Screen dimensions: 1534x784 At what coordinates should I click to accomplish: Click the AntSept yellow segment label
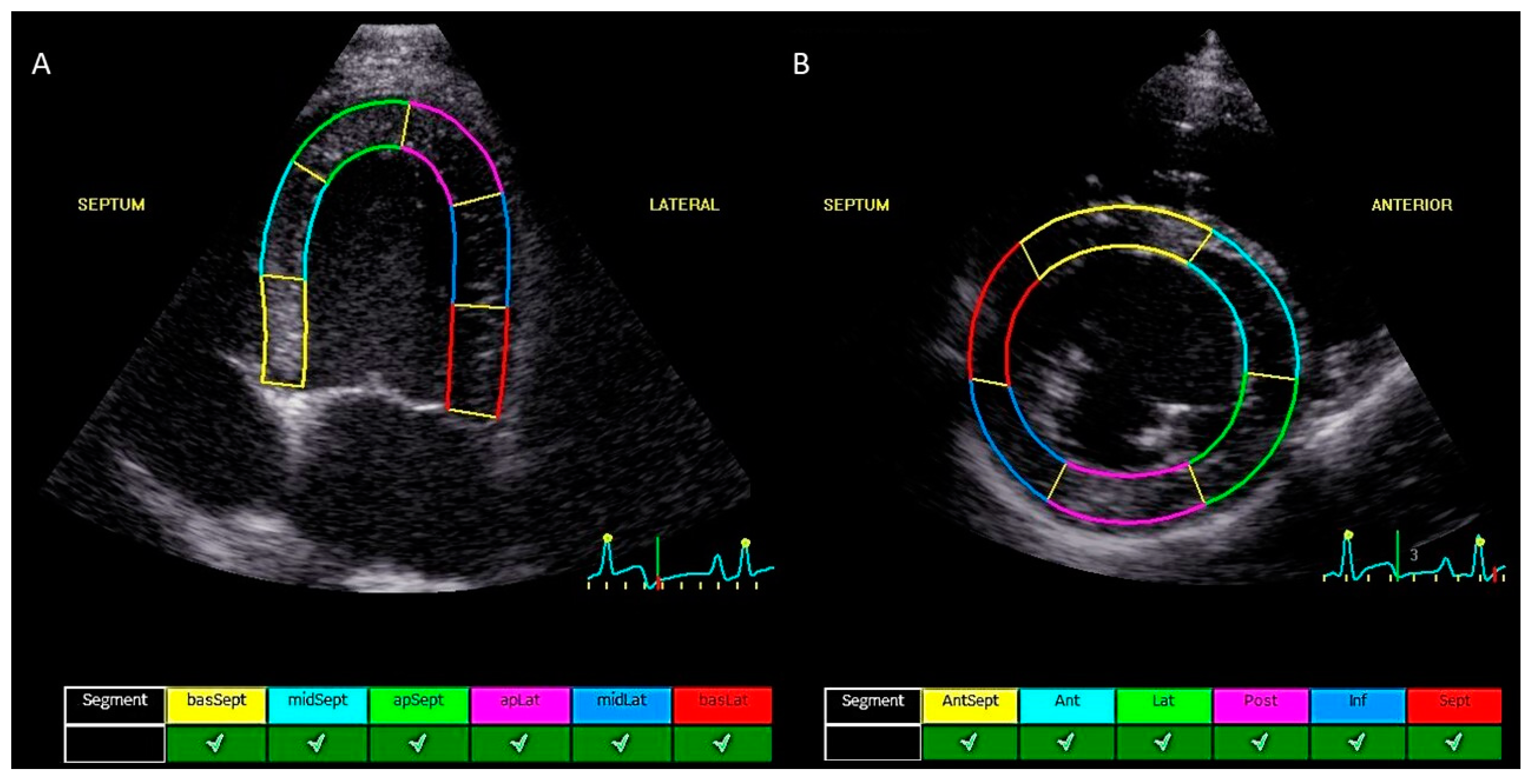(969, 706)
